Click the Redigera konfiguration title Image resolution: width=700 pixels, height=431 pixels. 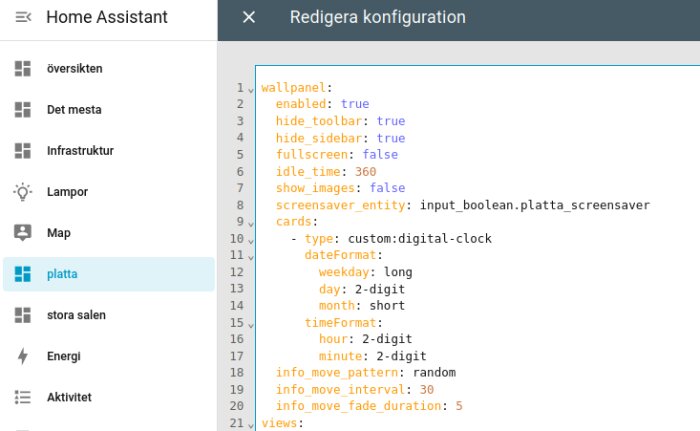click(378, 17)
